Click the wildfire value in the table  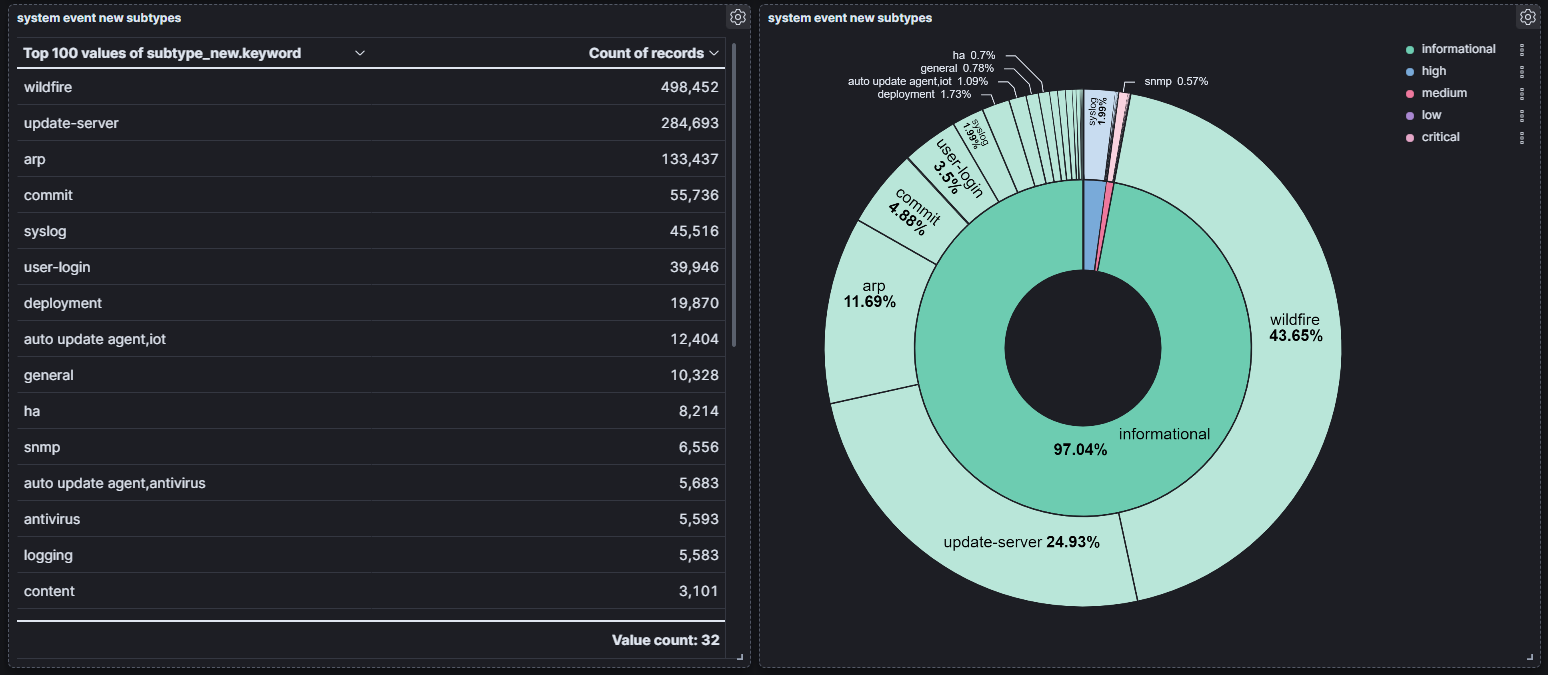point(48,87)
